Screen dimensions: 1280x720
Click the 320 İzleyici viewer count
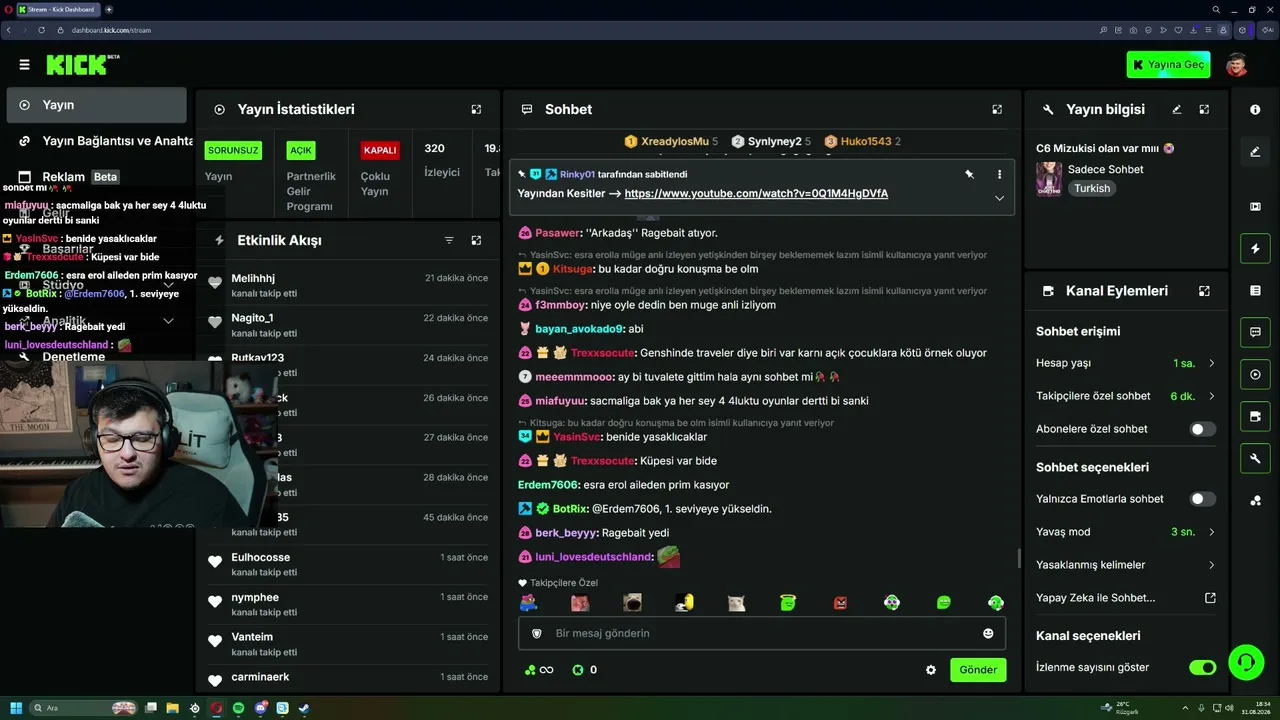click(442, 160)
